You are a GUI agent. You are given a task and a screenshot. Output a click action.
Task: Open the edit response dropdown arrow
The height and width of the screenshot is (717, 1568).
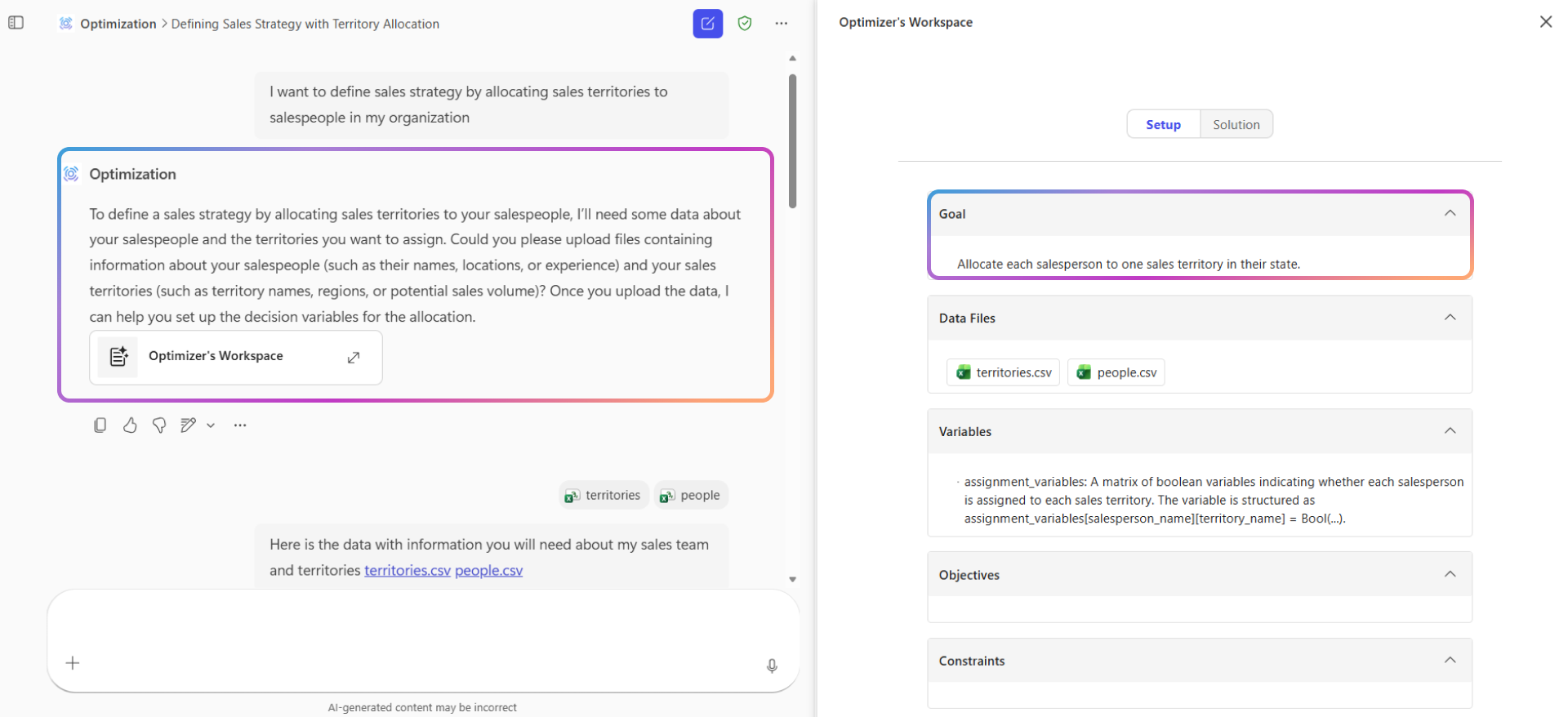pos(211,425)
